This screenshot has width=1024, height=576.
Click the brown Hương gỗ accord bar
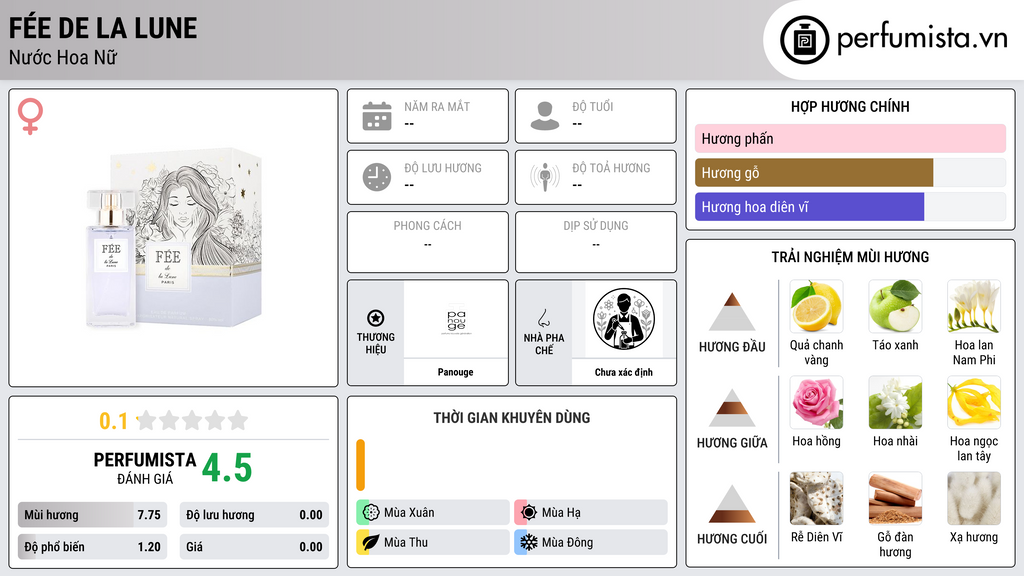pos(814,172)
